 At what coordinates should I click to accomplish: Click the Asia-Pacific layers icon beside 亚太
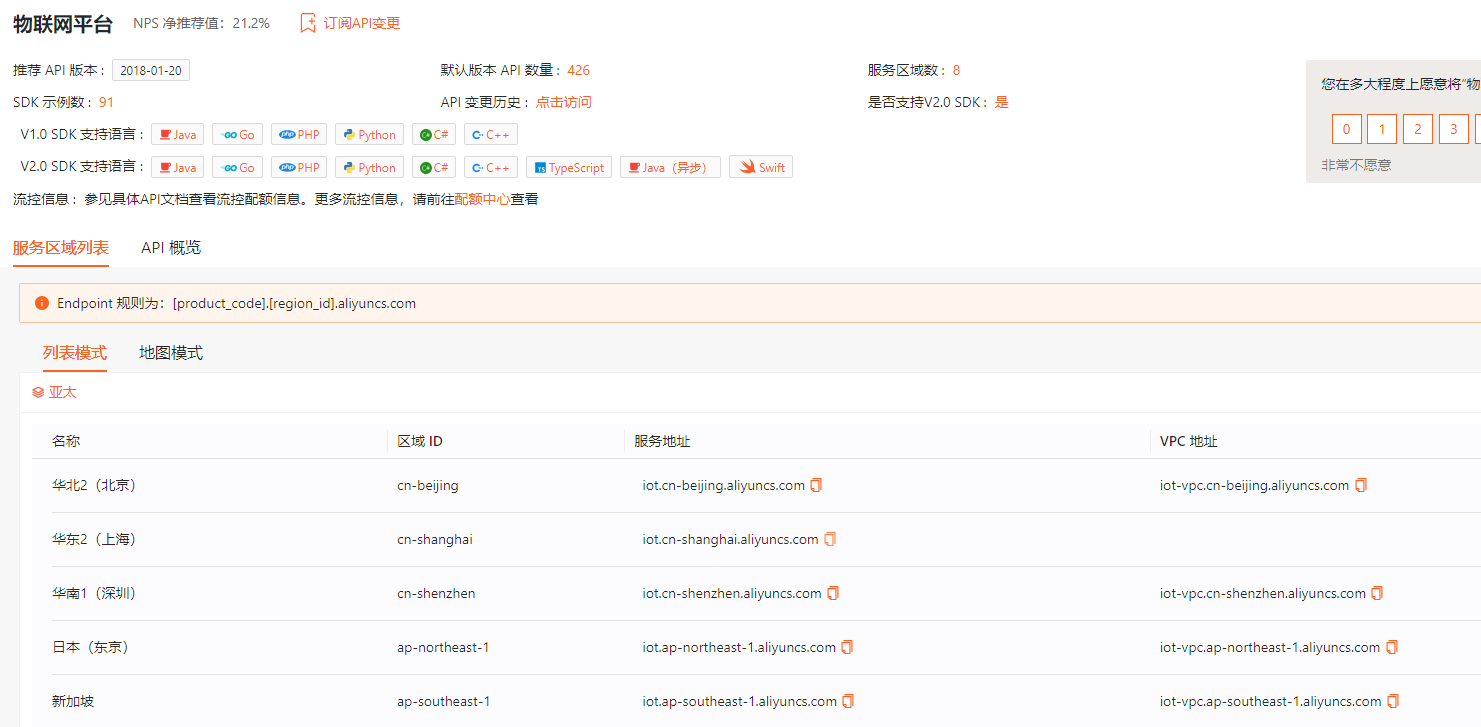pos(38,393)
